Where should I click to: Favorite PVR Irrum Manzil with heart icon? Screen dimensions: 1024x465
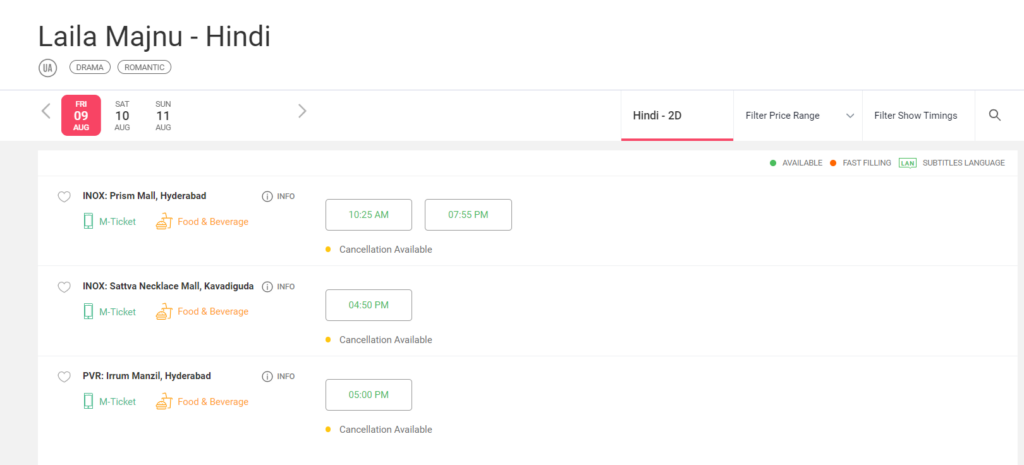click(64, 377)
